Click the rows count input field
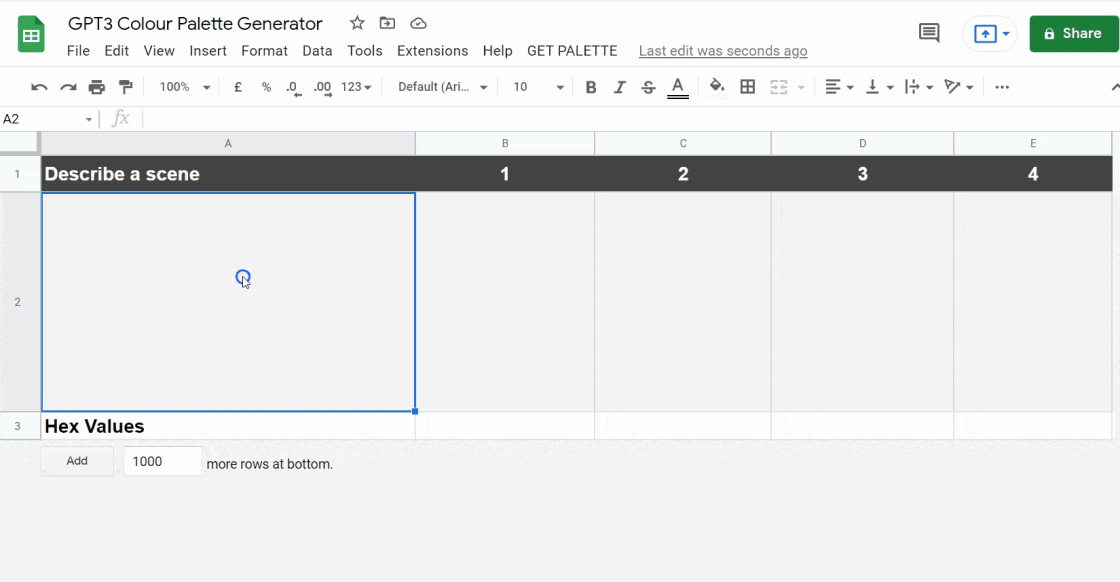Image resolution: width=1120 pixels, height=582 pixels. click(x=162, y=462)
